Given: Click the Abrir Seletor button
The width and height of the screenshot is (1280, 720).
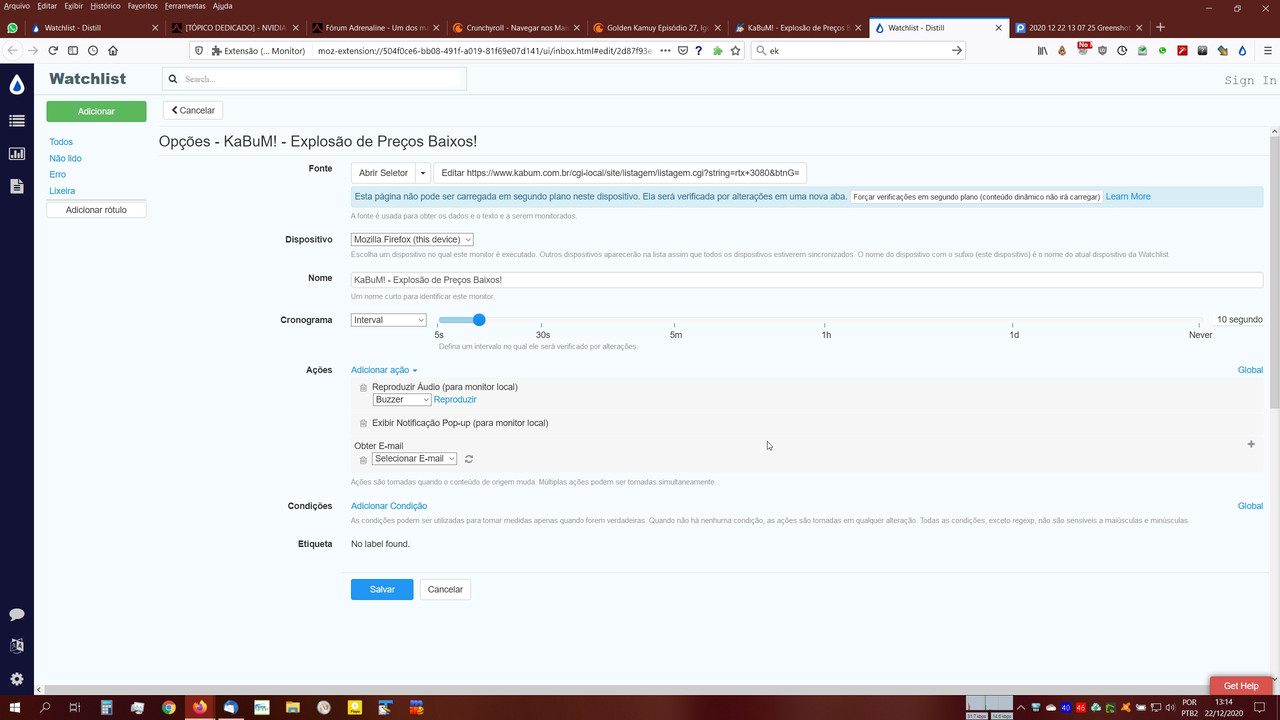Looking at the screenshot, I should coord(383,173).
